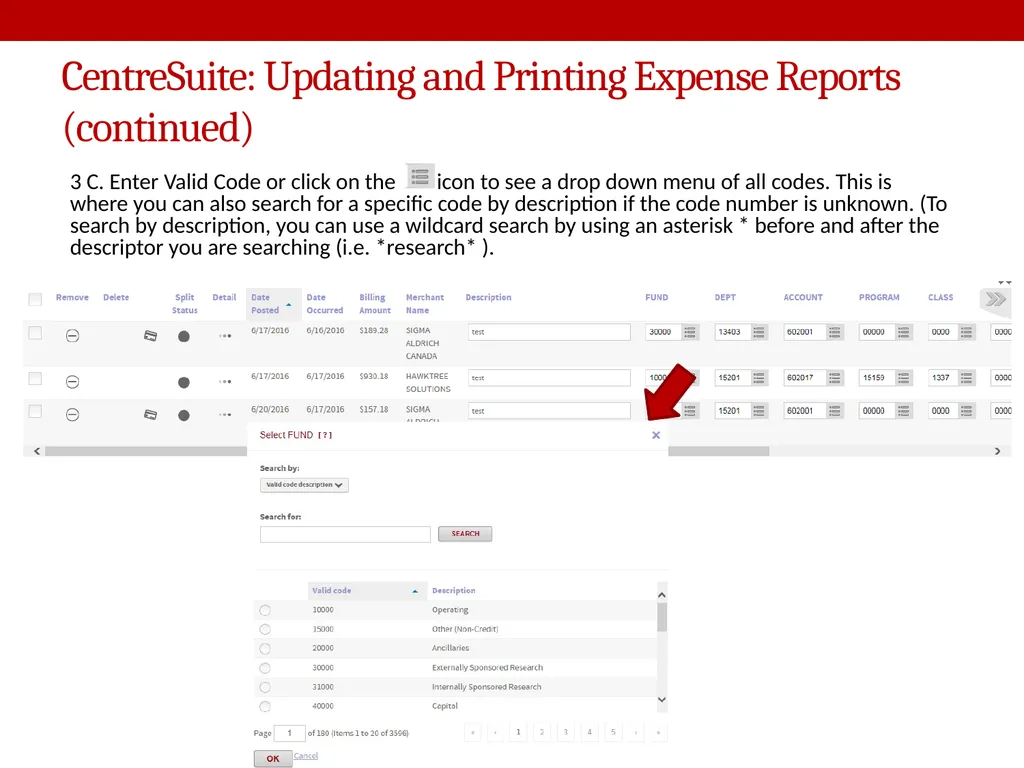
Task: Open DEPT lookup icon in $157.18 row
Action: click(x=759, y=411)
